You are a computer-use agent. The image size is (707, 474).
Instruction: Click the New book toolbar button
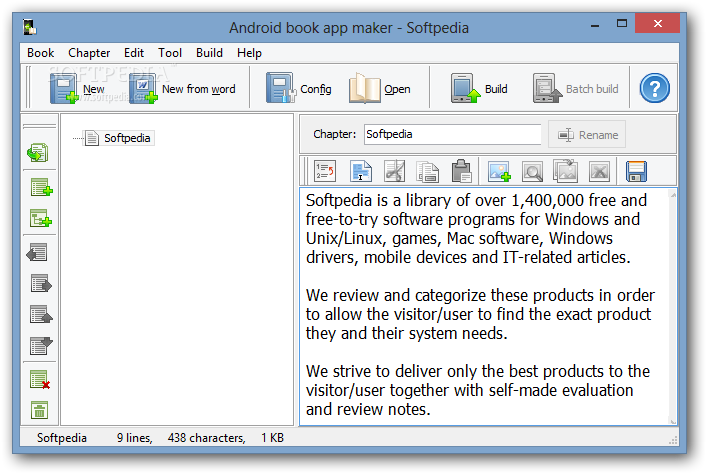click(78, 89)
